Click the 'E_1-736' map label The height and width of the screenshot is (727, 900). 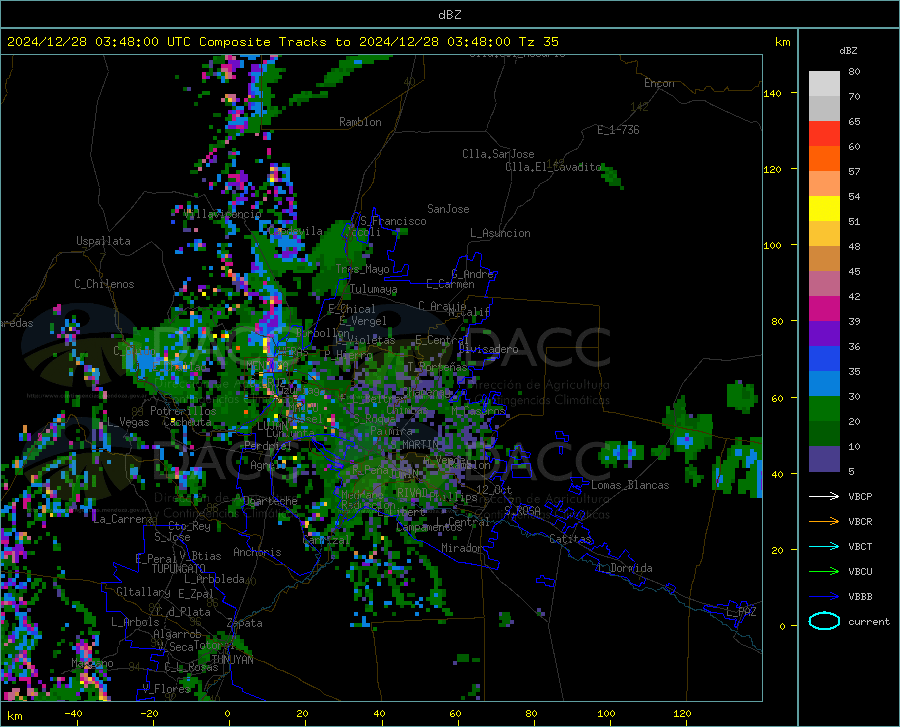pos(618,130)
